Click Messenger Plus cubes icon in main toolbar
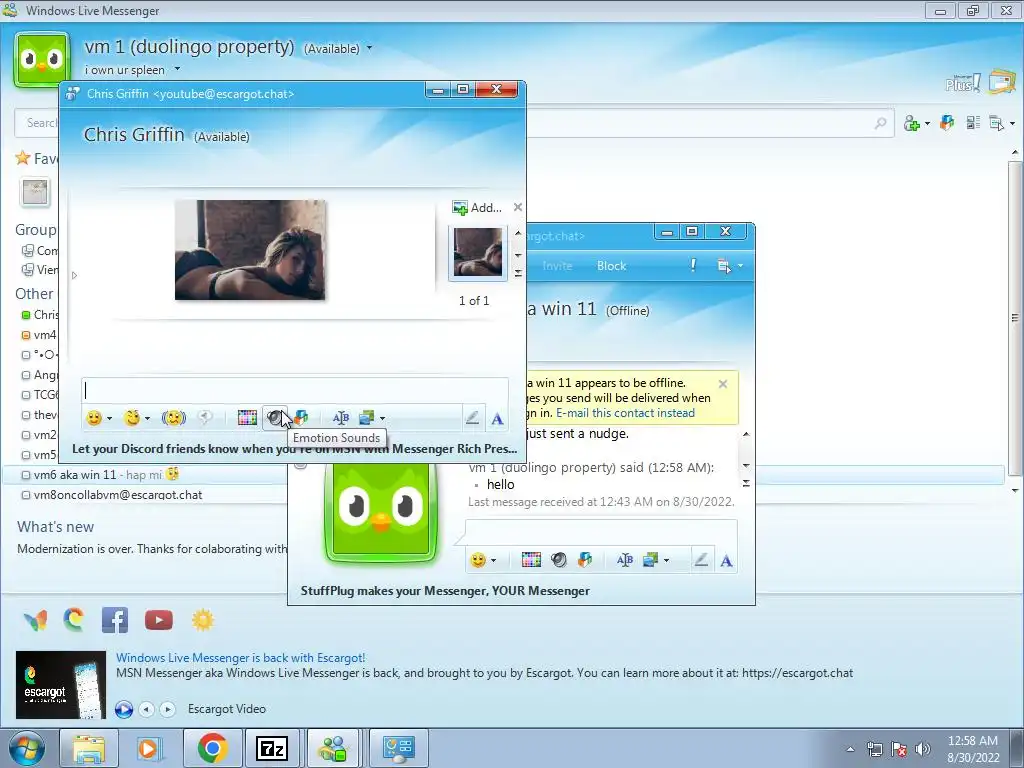The width and height of the screenshot is (1024, 768). click(947, 122)
